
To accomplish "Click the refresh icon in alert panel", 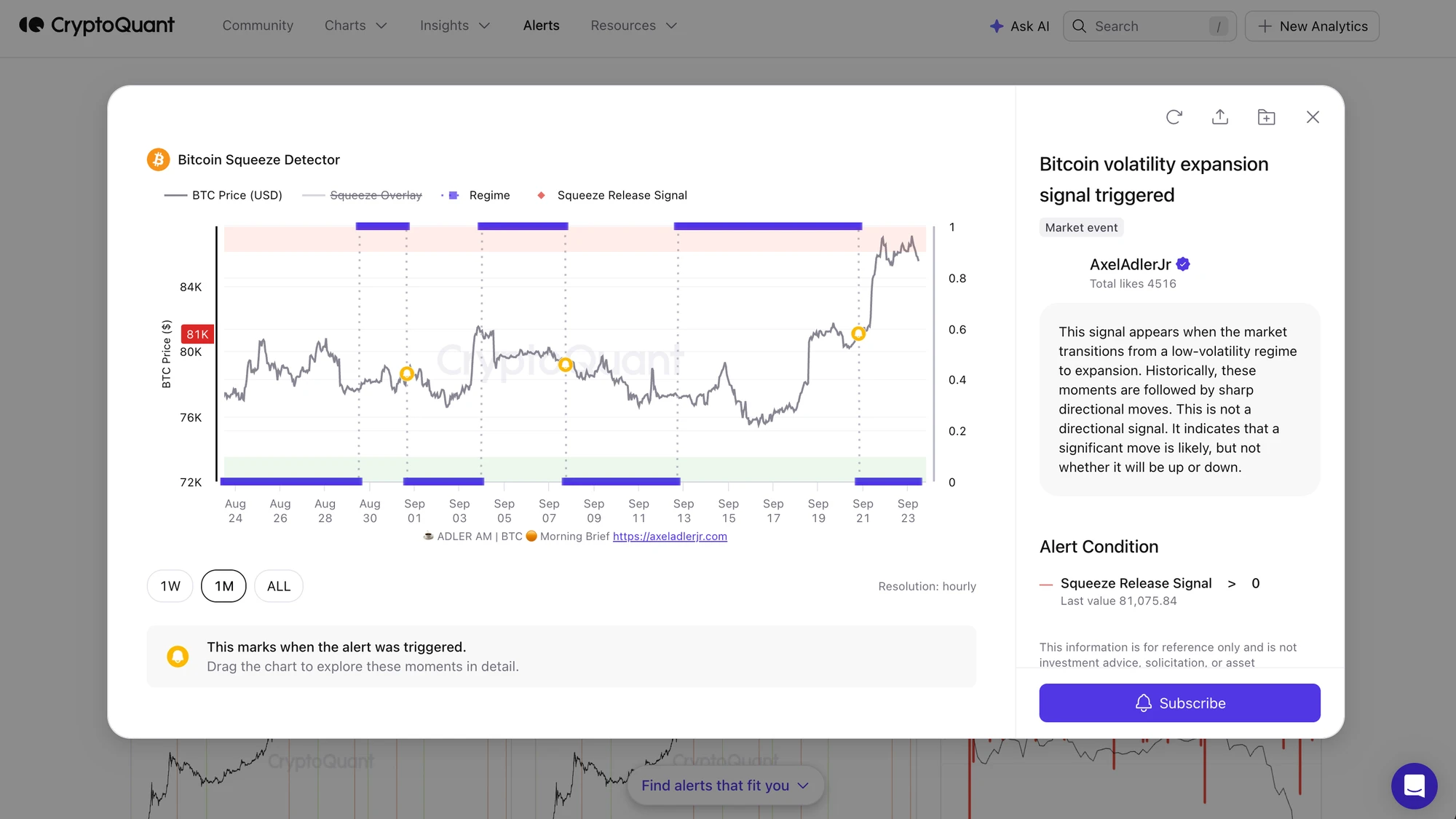I will [x=1174, y=117].
